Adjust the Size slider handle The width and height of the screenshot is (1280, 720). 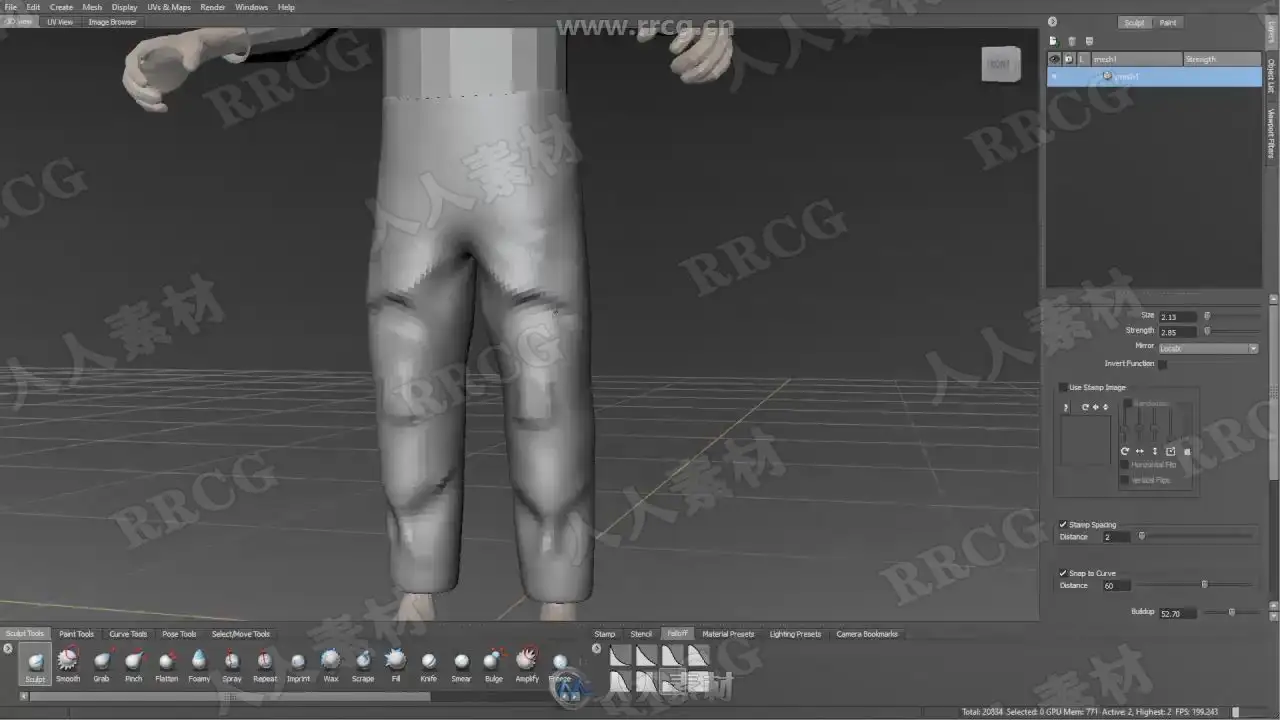pyautogui.click(x=1207, y=316)
